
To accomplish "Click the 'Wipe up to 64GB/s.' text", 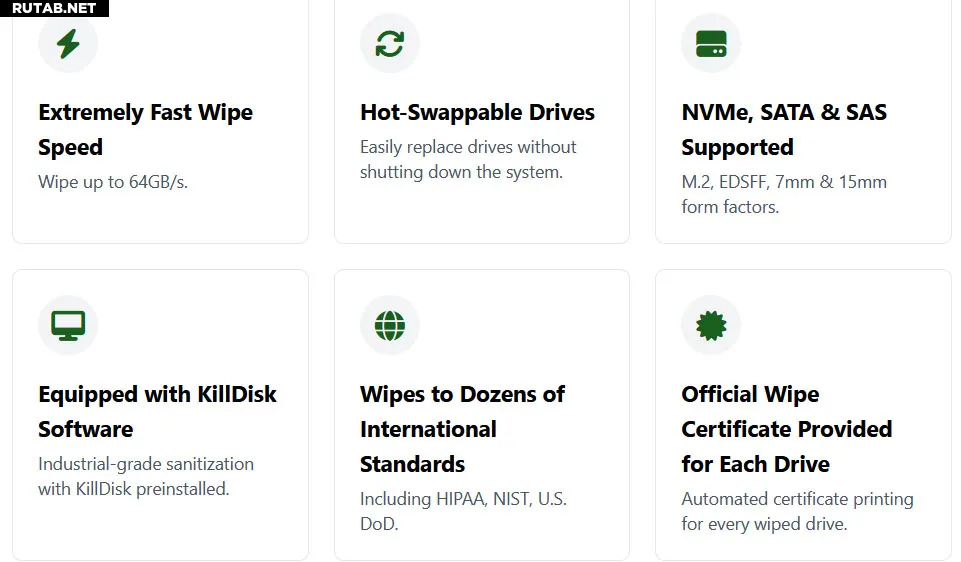I will click(113, 182).
